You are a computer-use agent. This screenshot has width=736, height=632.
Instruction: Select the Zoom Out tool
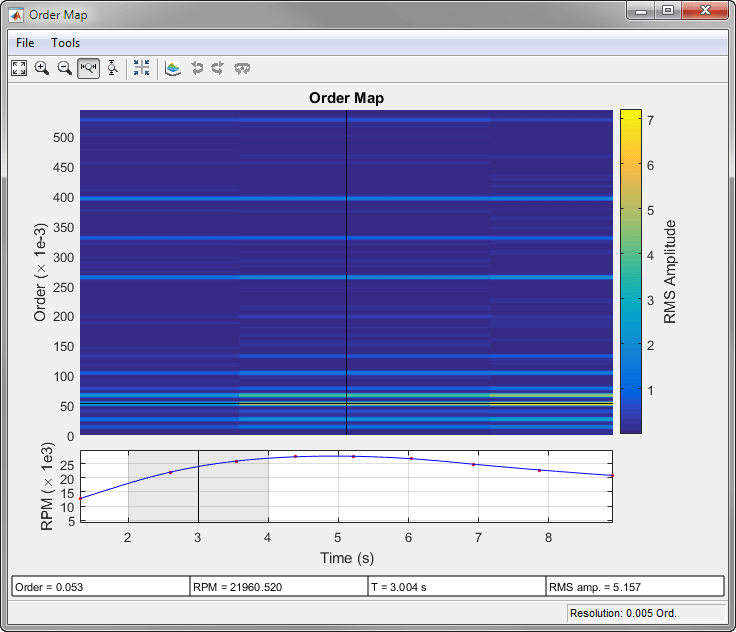click(x=65, y=68)
